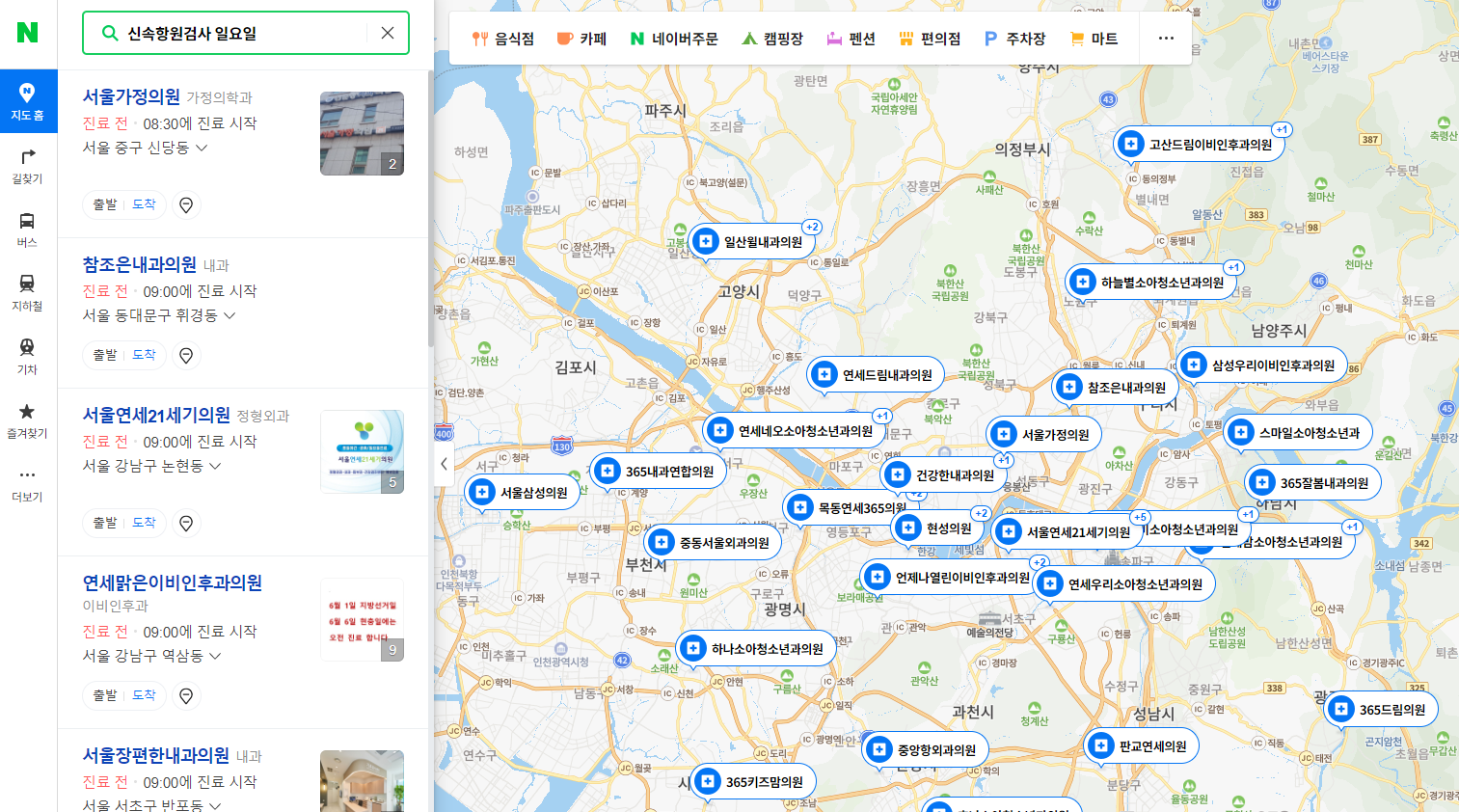
Task: Click the search magnifier icon
Action: pos(110,33)
